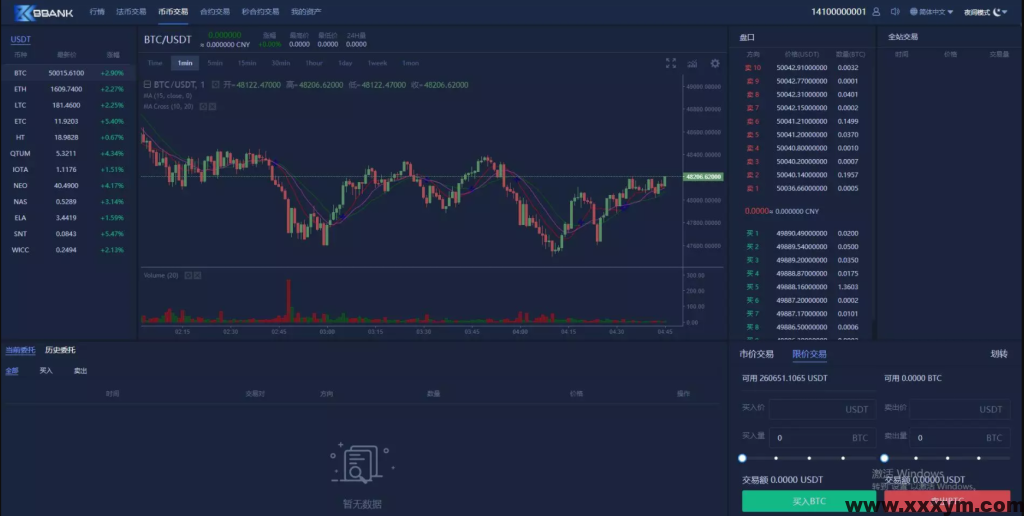Open the chart indicators icon
Image resolution: width=1024 pixels, height=516 pixels.
point(692,63)
